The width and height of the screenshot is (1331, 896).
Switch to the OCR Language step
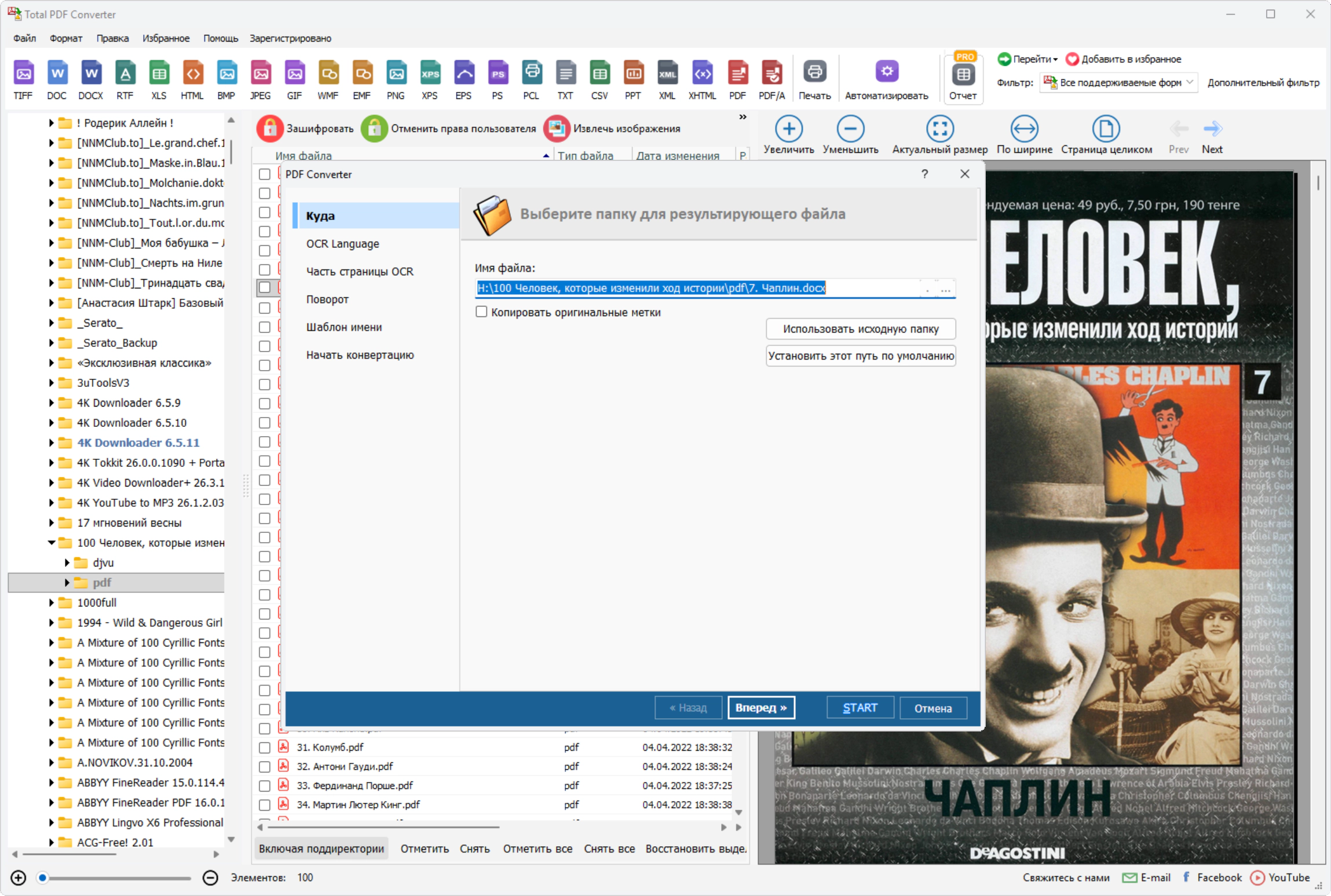pyautogui.click(x=342, y=244)
